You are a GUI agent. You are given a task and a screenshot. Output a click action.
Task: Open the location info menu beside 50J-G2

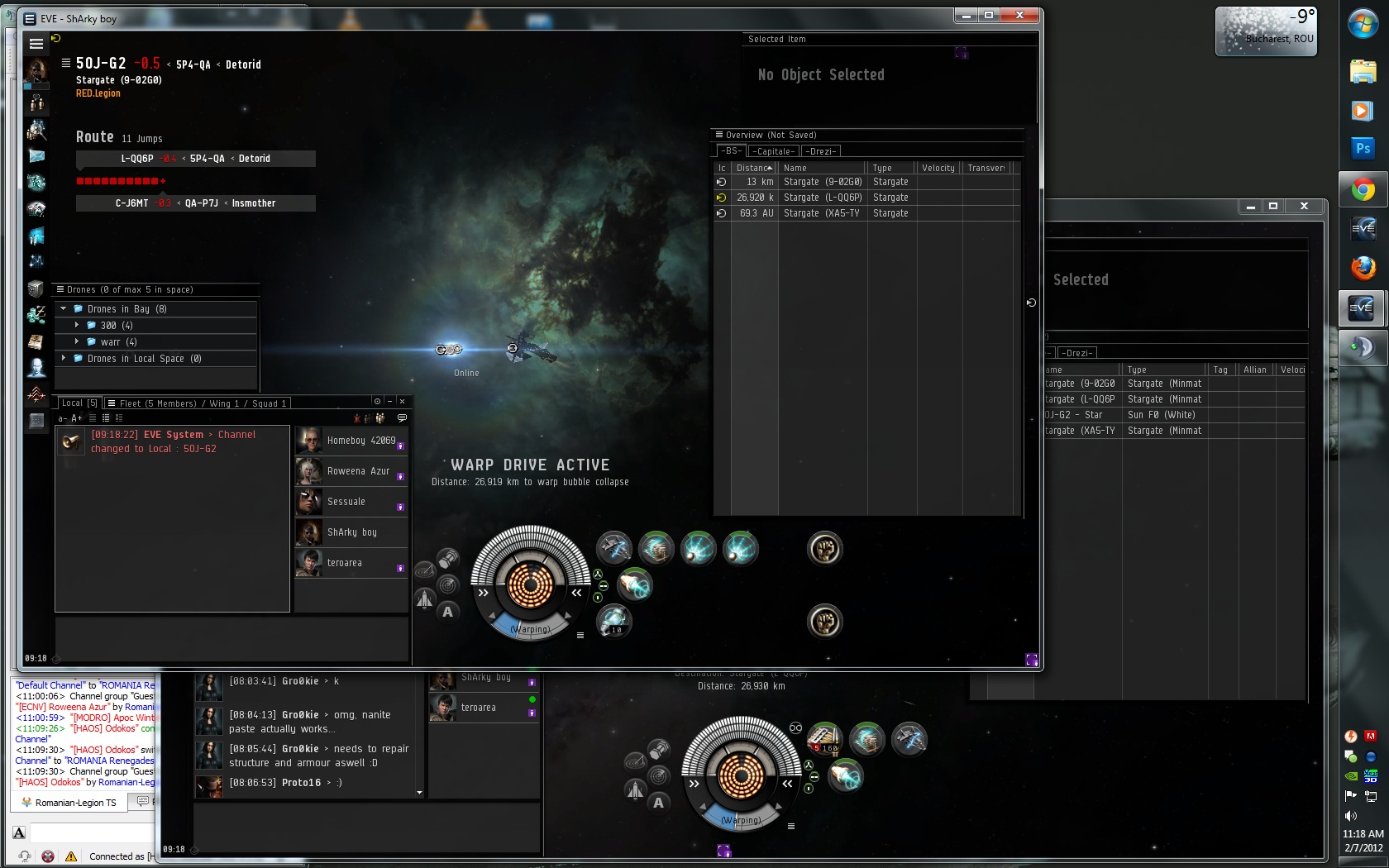pyautogui.click(x=66, y=63)
